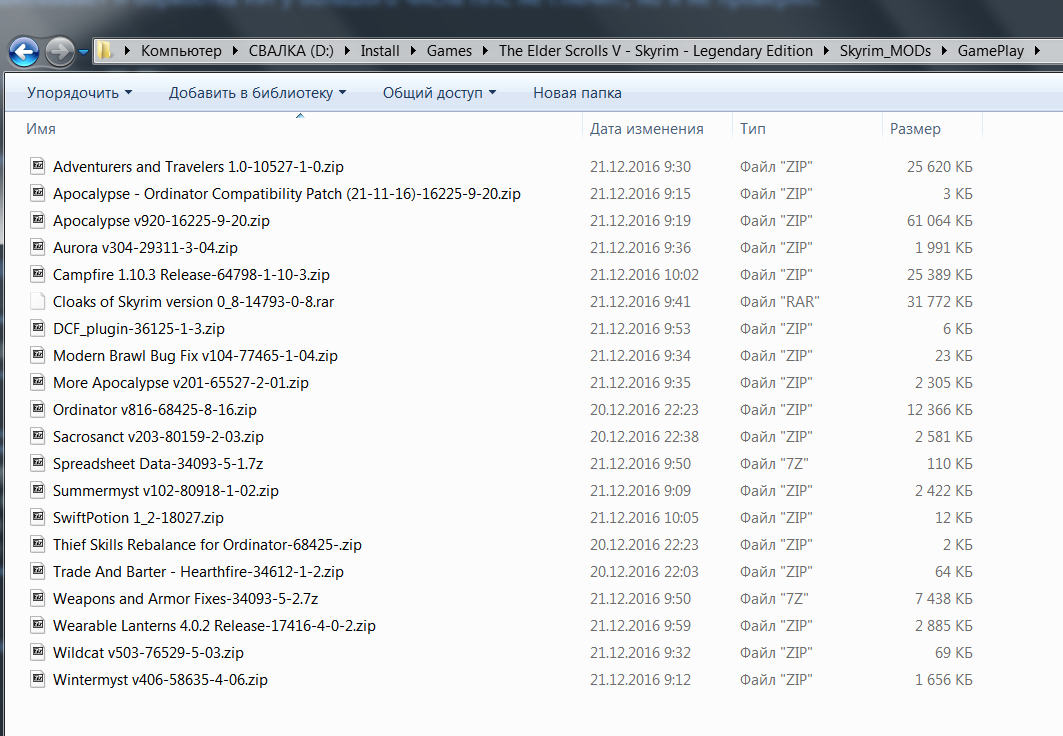This screenshot has height=736, width=1063.
Task: Select file name Summermyst v102-80918-1-02.zip
Action: pyautogui.click(x=165, y=491)
